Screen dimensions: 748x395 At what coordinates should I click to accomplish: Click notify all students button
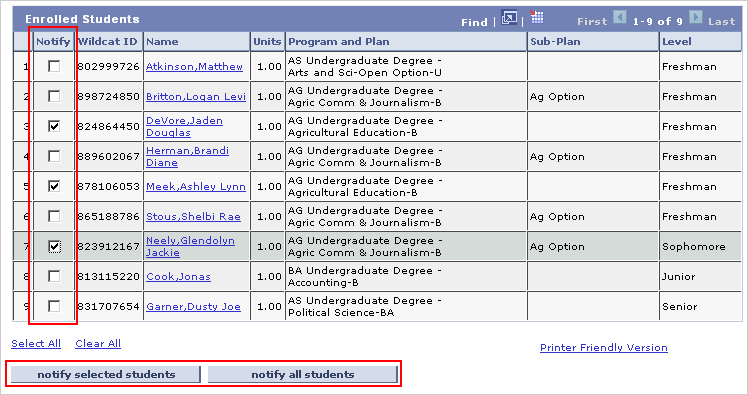(x=303, y=374)
